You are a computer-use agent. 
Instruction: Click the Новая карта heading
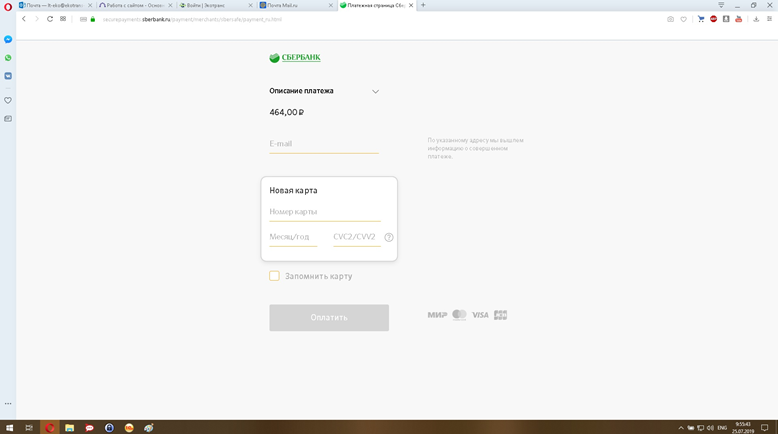(293, 191)
